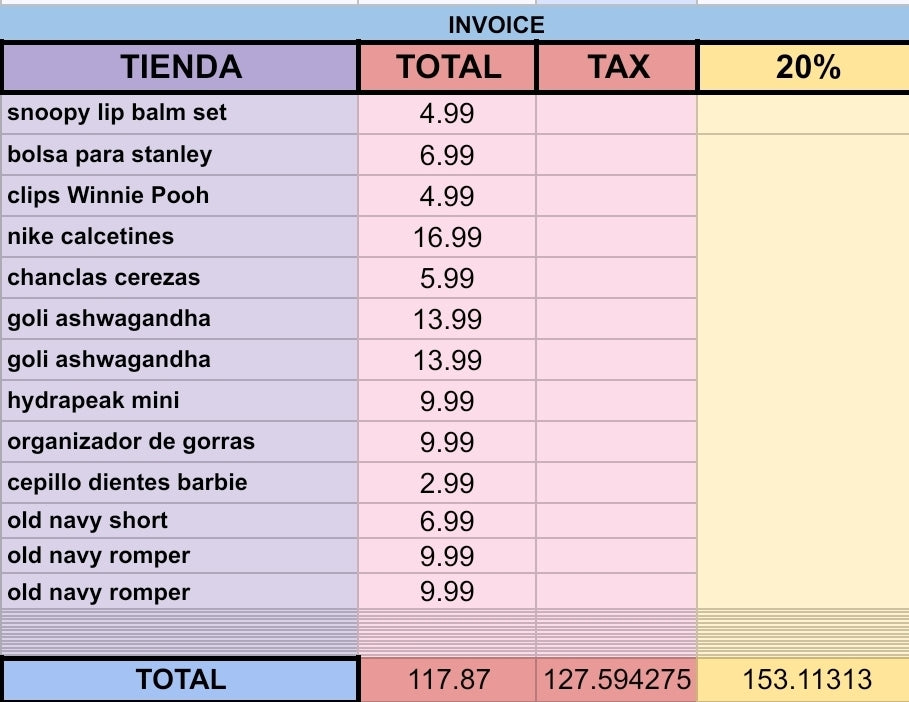Click the organizador de gorras cell
This screenshot has height=702, width=909.
click(x=180, y=441)
